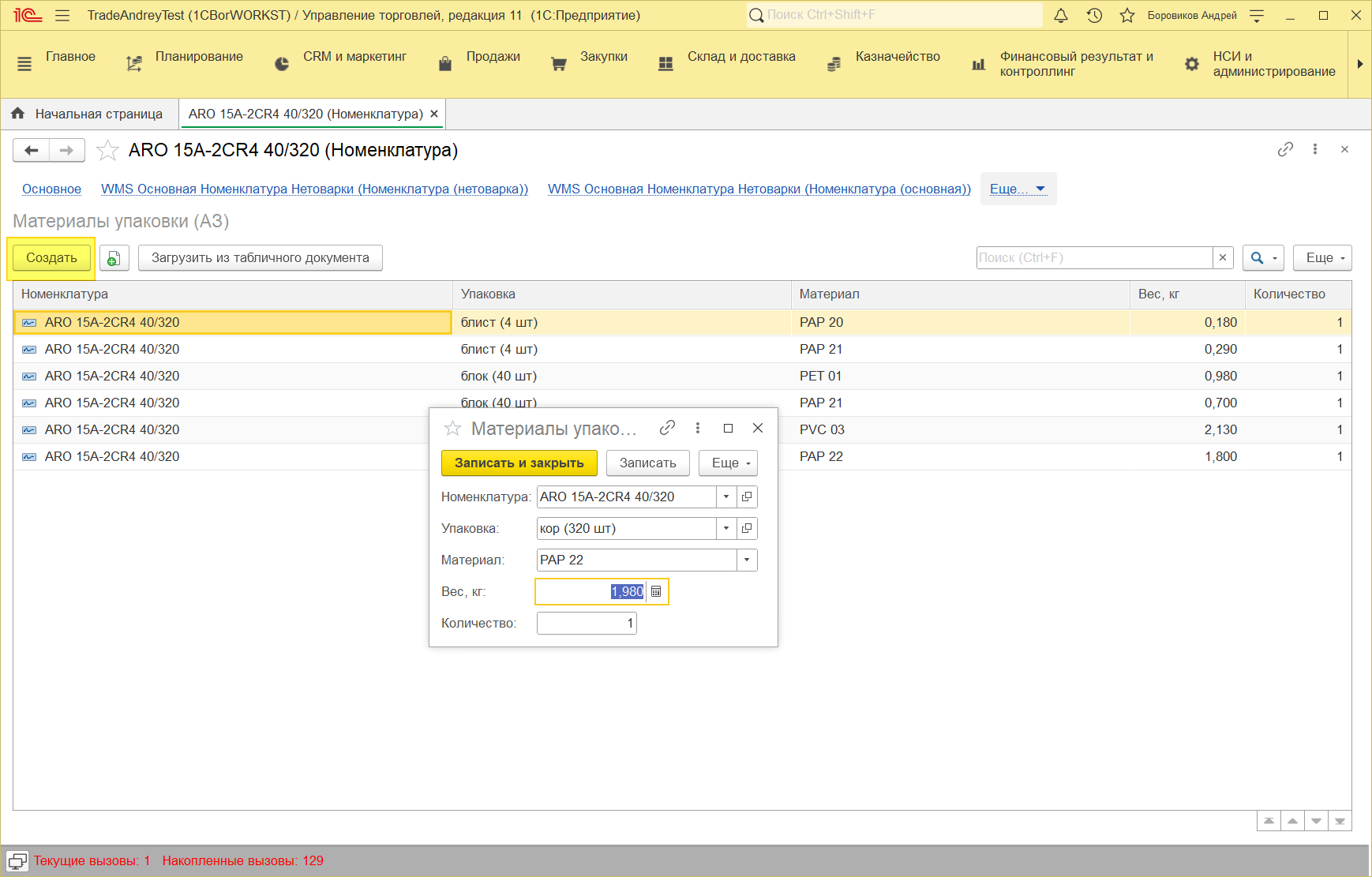Viewport: 1372px width, 877px height.
Task: Open the history clock icon
Action: tap(1094, 15)
